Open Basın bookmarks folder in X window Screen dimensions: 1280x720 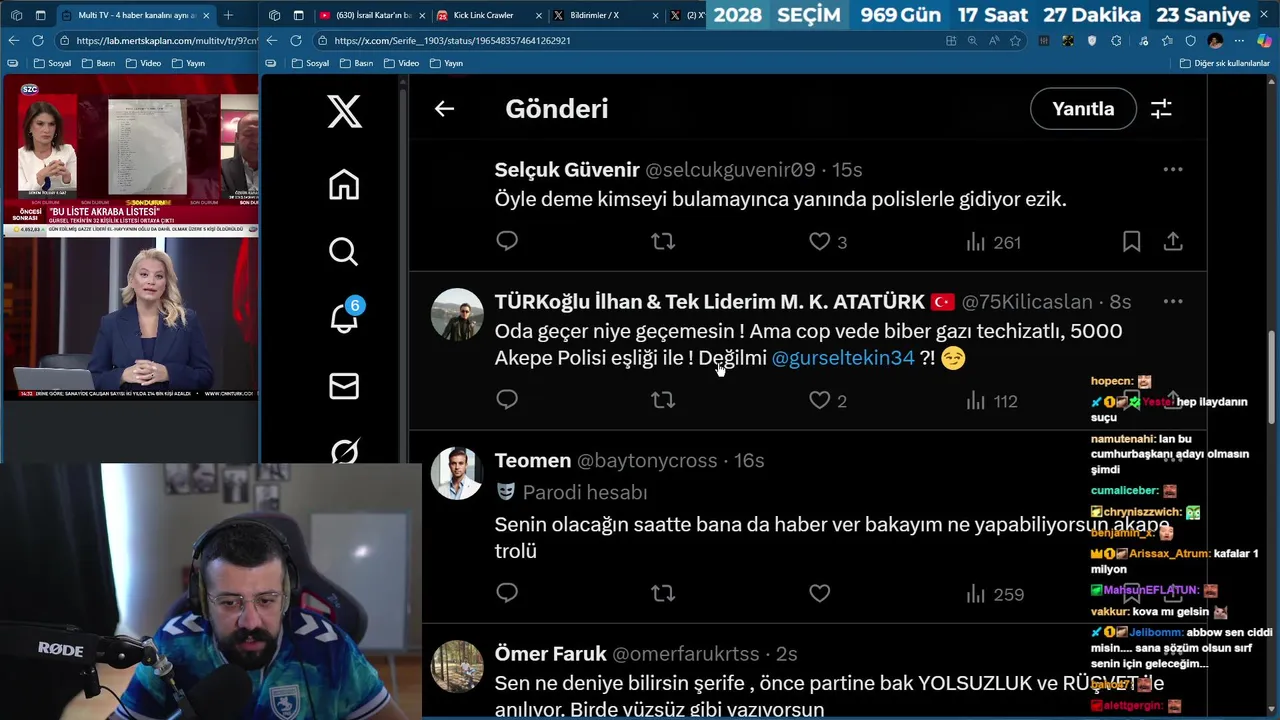(x=356, y=63)
